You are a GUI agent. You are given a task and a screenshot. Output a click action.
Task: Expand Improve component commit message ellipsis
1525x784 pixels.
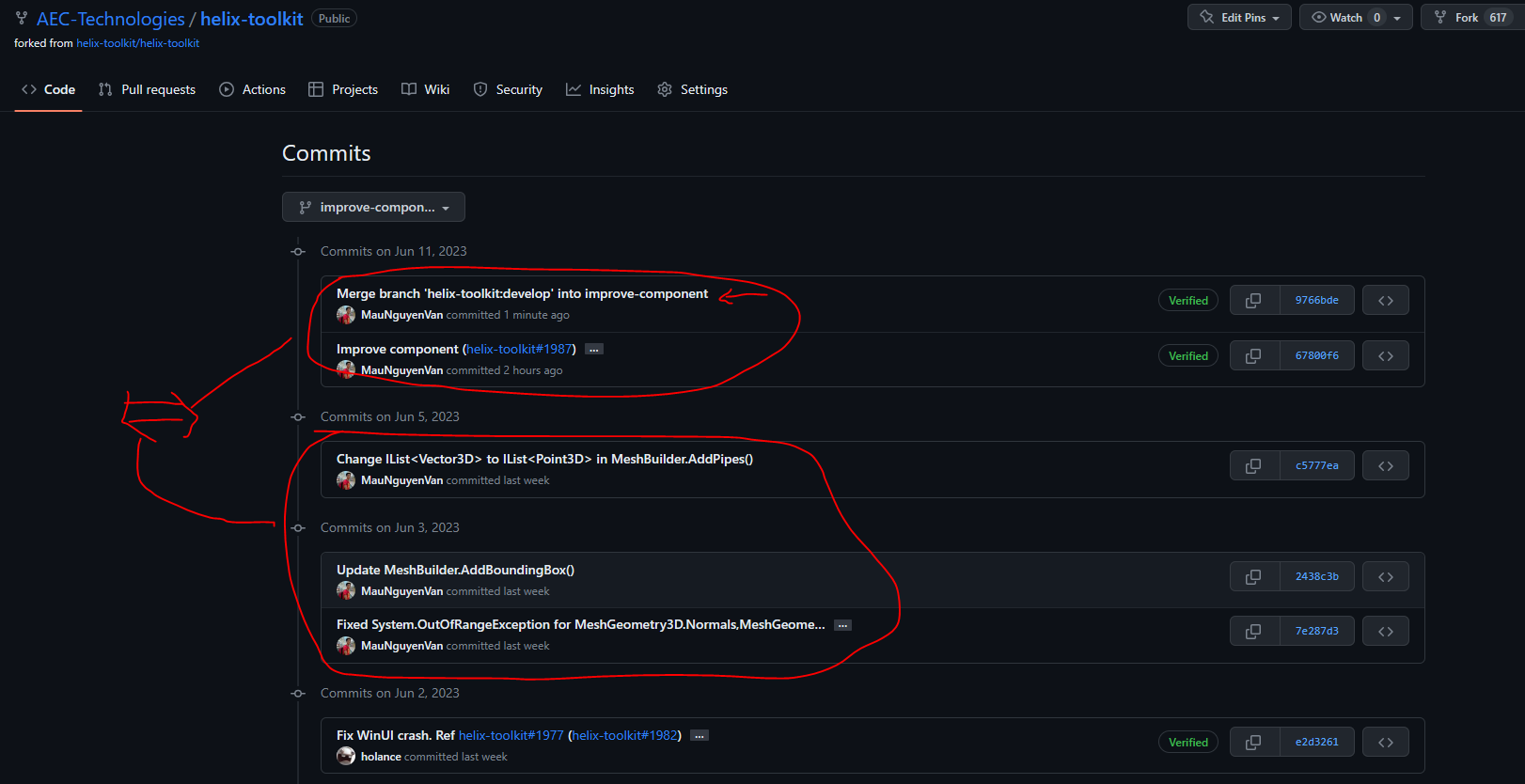pyautogui.click(x=593, y=350)
